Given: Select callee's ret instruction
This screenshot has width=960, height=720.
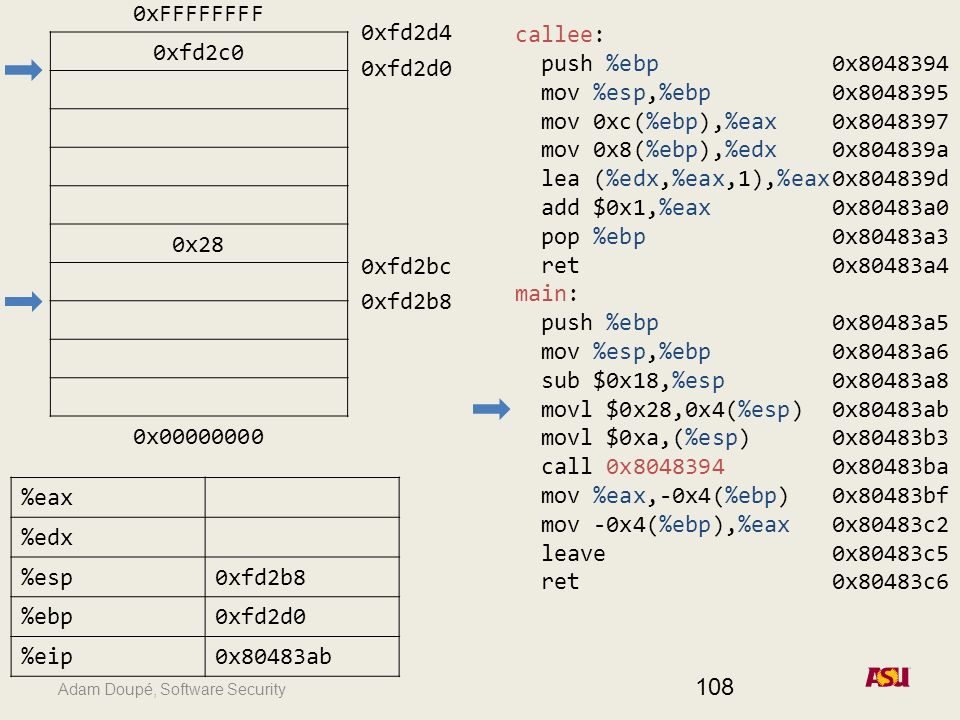Looking at the screenshot, I should tap(560, 265).
